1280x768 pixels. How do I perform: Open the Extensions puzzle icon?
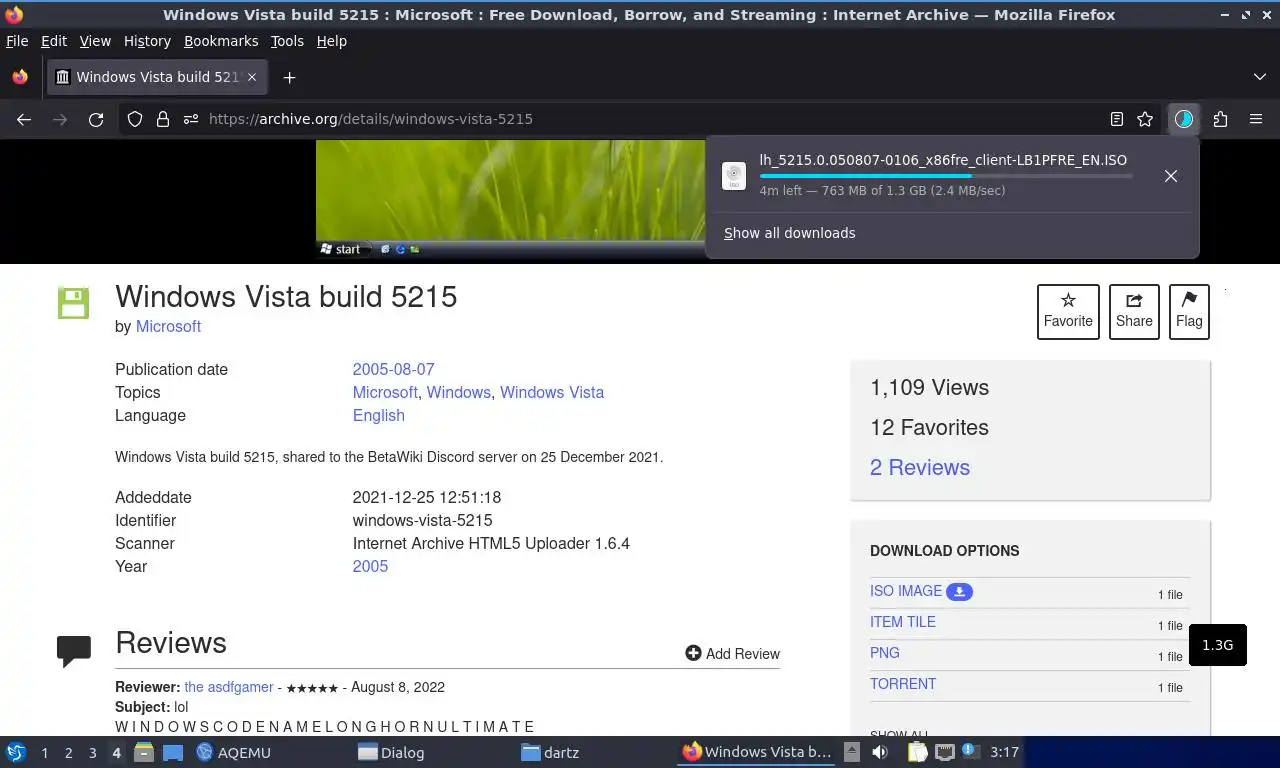point(1220,119)
